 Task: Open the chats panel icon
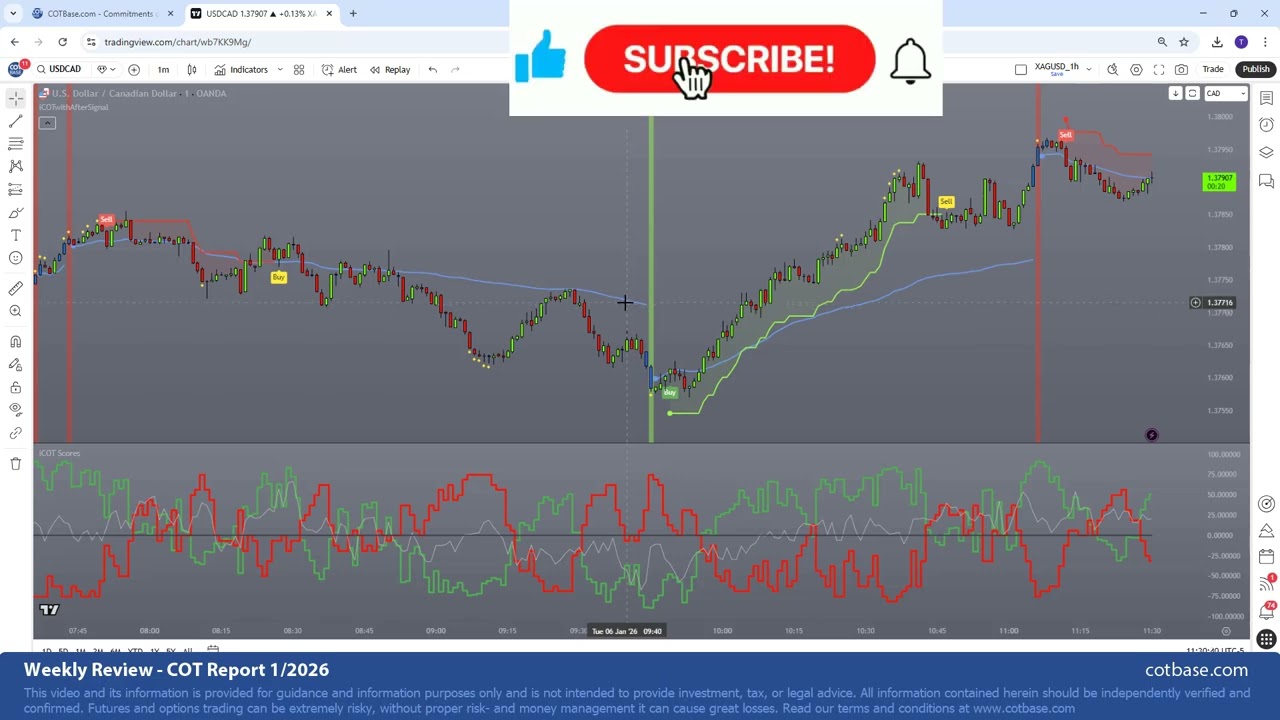pyautogui.click(x=1266, y=181)
